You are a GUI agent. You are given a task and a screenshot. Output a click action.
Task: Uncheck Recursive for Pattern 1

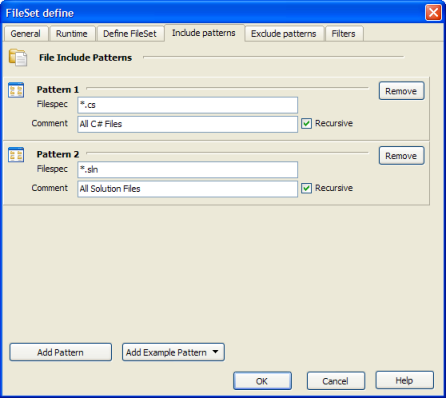pos(306,124)
